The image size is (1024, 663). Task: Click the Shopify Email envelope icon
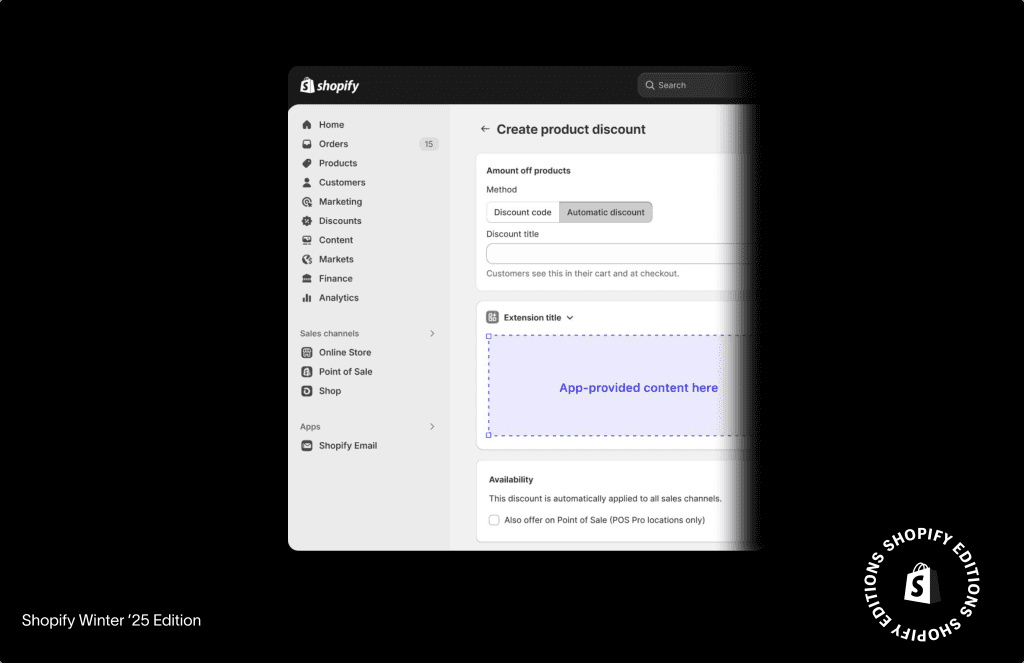(307, 445)
